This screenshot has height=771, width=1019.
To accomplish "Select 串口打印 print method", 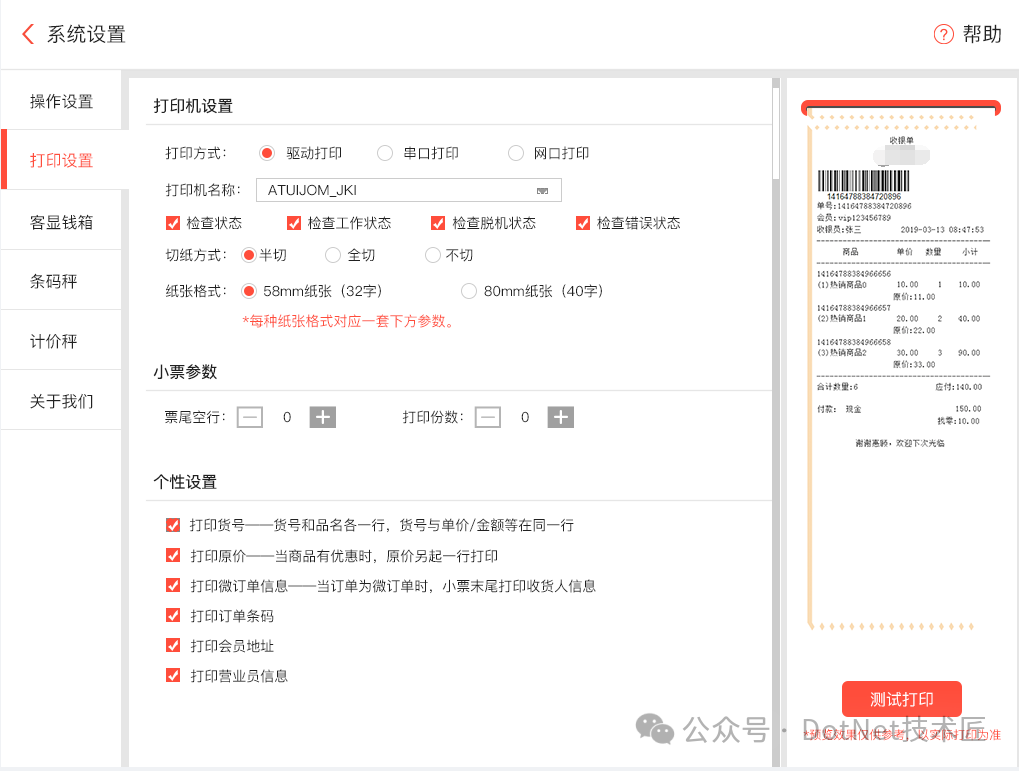I will (385, 153).
